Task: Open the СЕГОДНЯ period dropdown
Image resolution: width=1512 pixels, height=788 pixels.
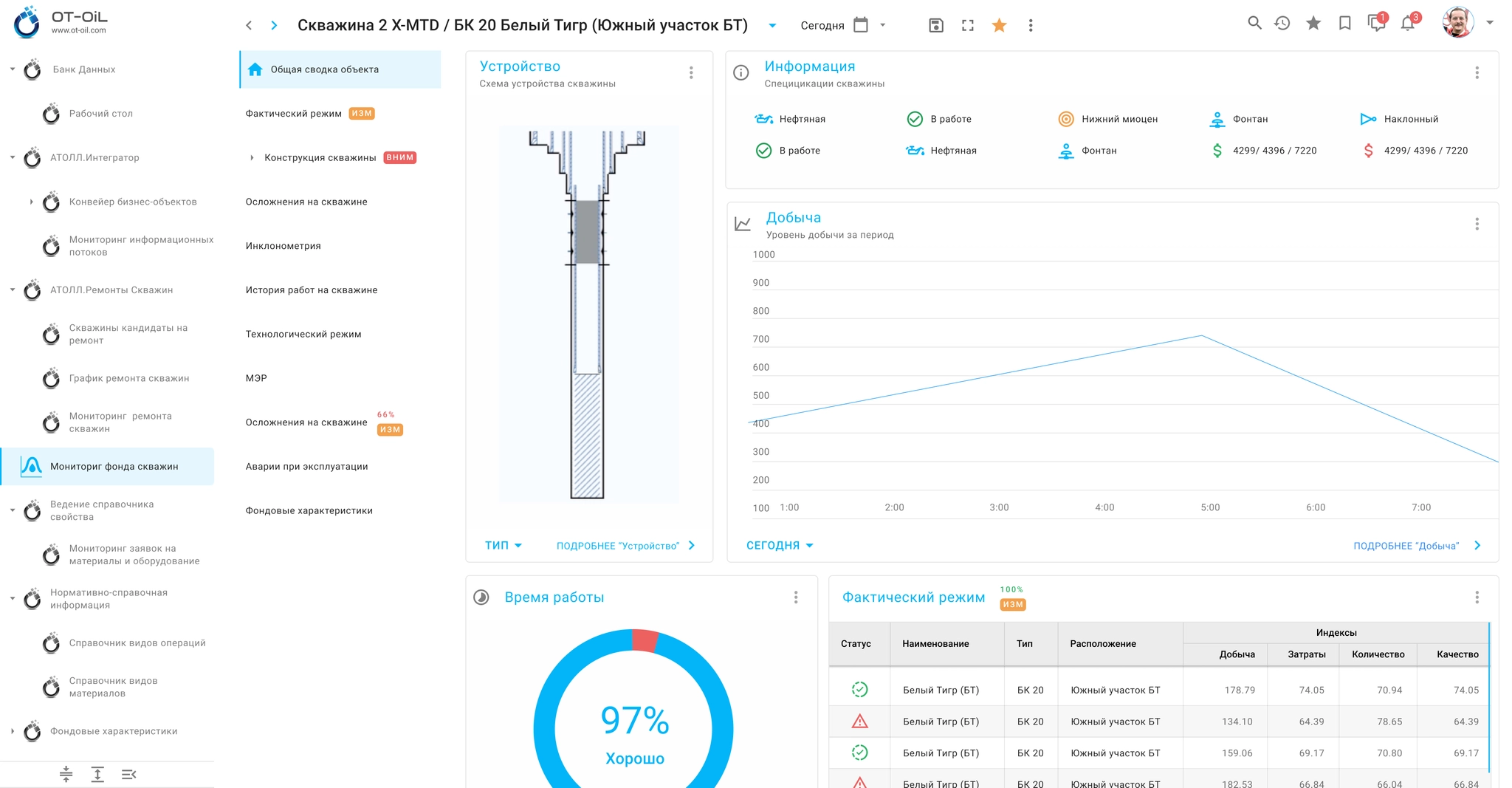Action: tap(780, 545)
